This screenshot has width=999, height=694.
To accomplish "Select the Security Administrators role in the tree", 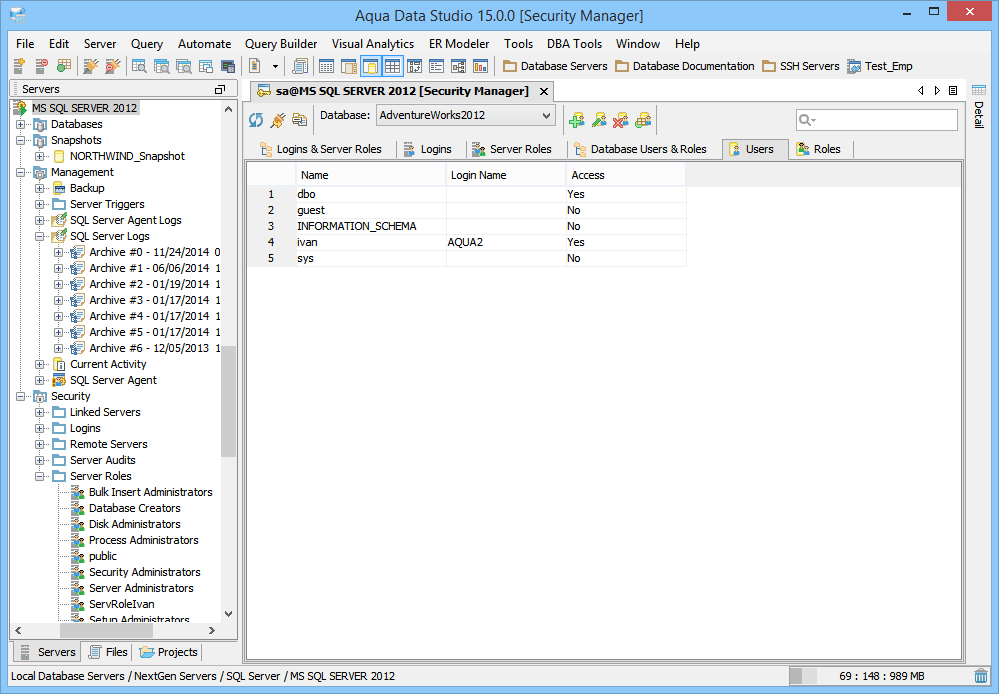I will [x=145, y=572].
